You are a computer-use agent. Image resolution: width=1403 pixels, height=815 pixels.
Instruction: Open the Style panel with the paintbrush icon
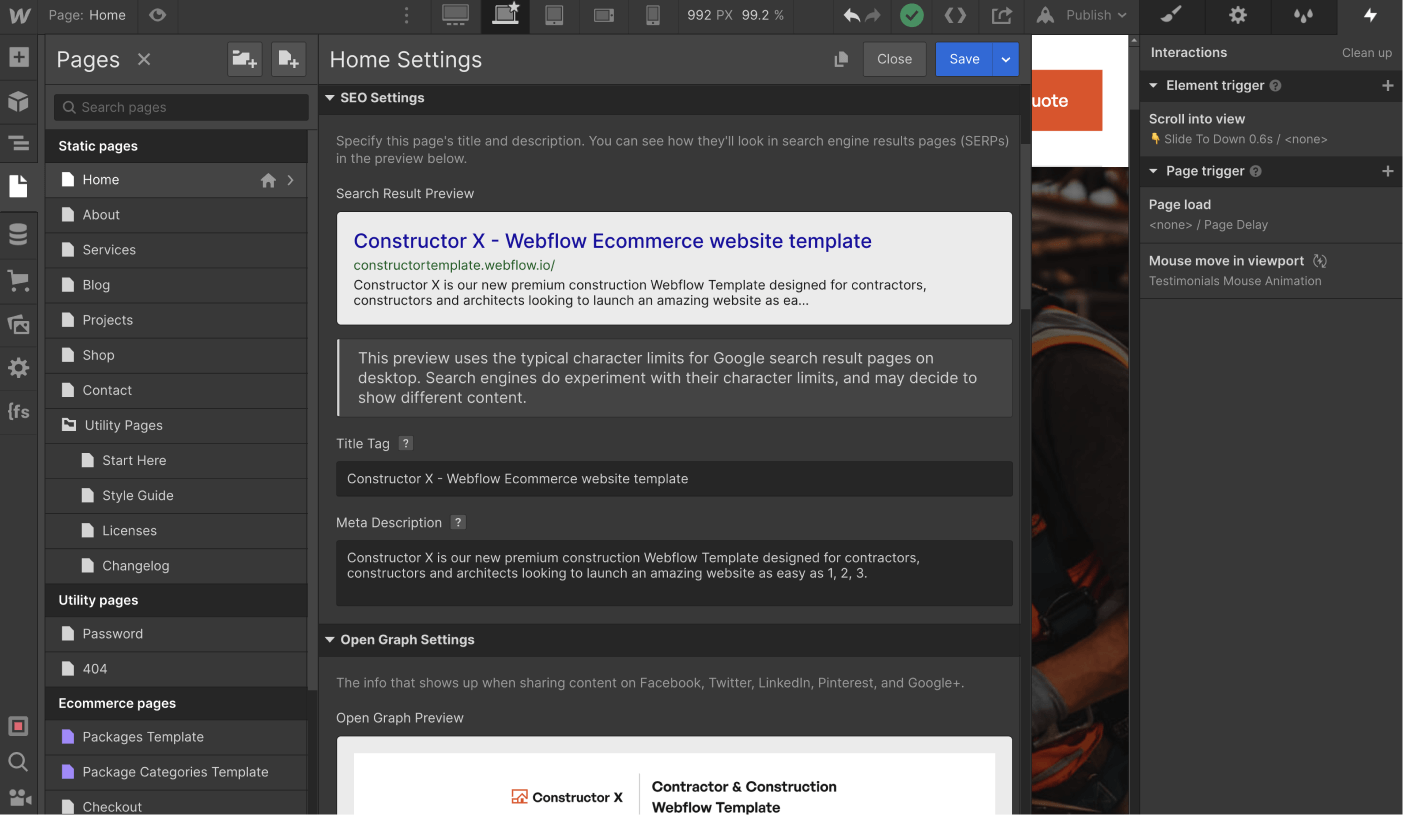tap(1170, 16)
